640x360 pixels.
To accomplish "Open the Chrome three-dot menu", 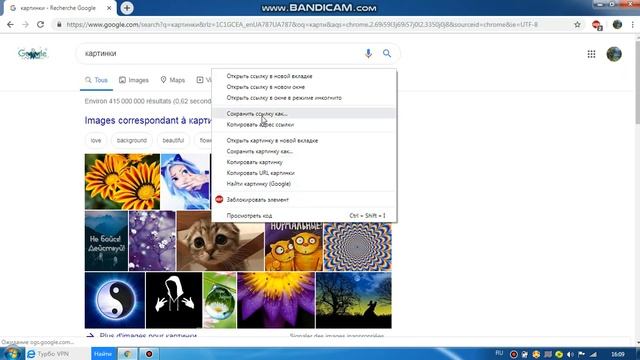I will click(x=633, y=24).
